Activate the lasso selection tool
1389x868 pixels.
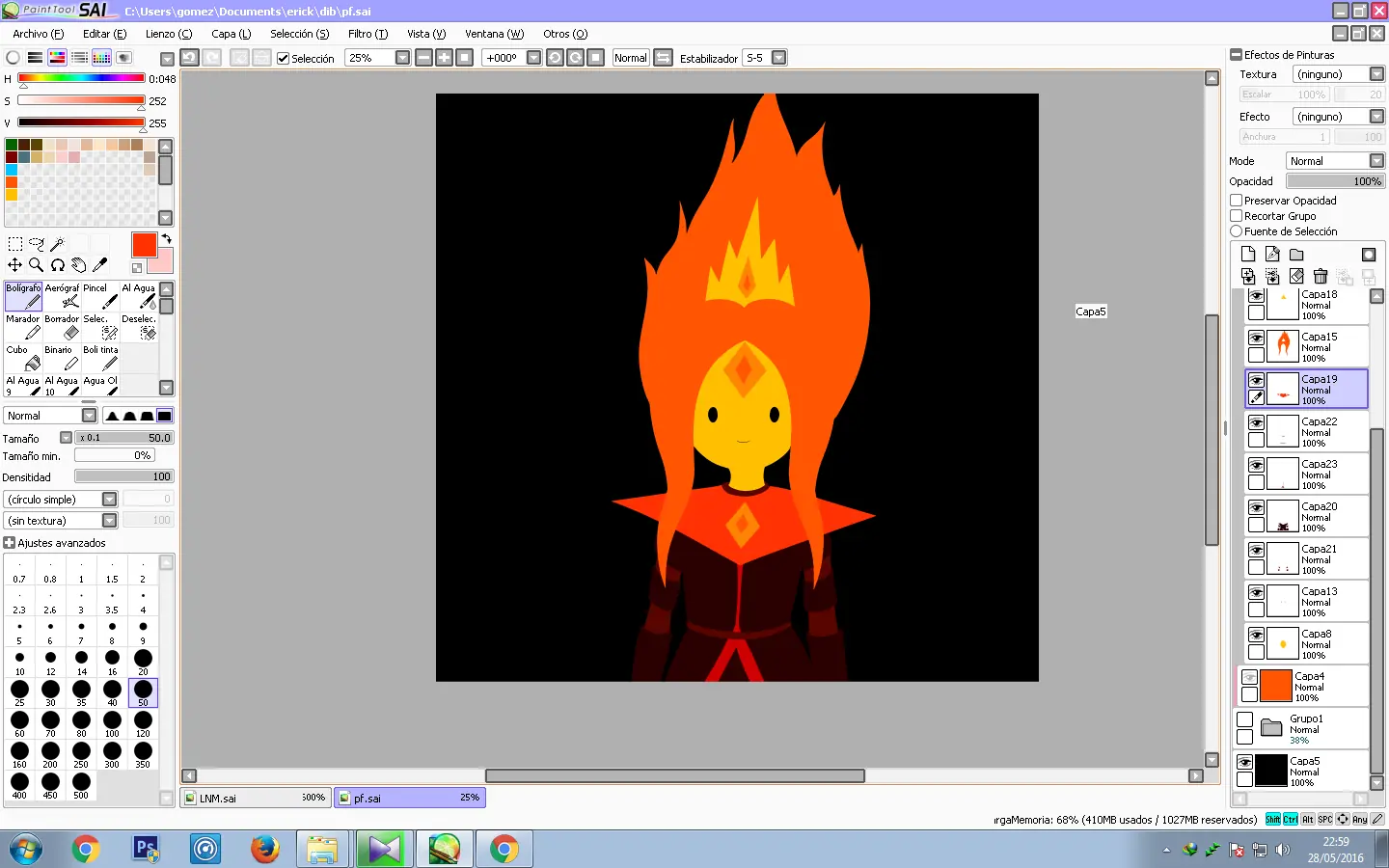pos(37,244)
